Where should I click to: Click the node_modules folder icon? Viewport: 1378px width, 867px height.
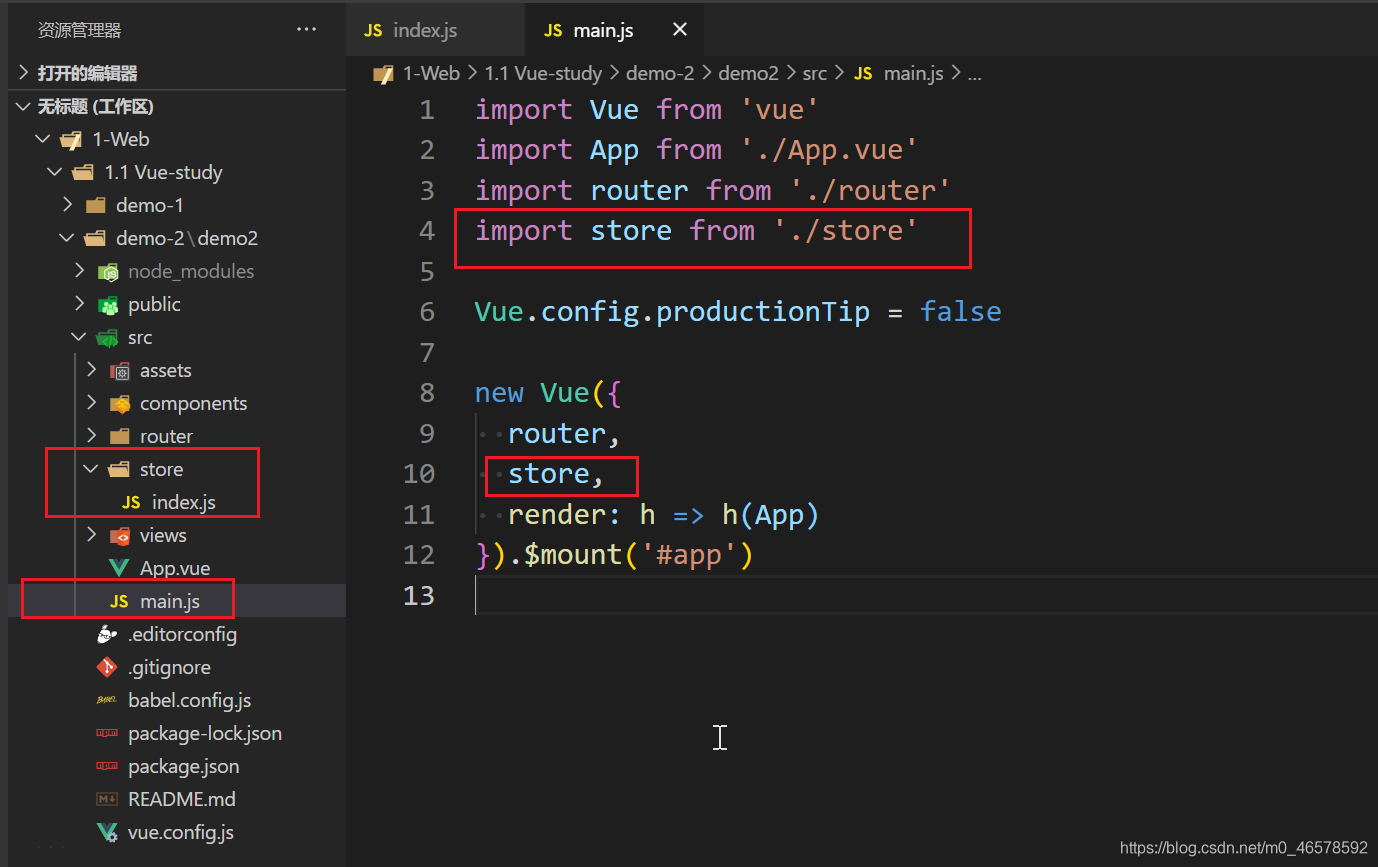coord(107,271)
